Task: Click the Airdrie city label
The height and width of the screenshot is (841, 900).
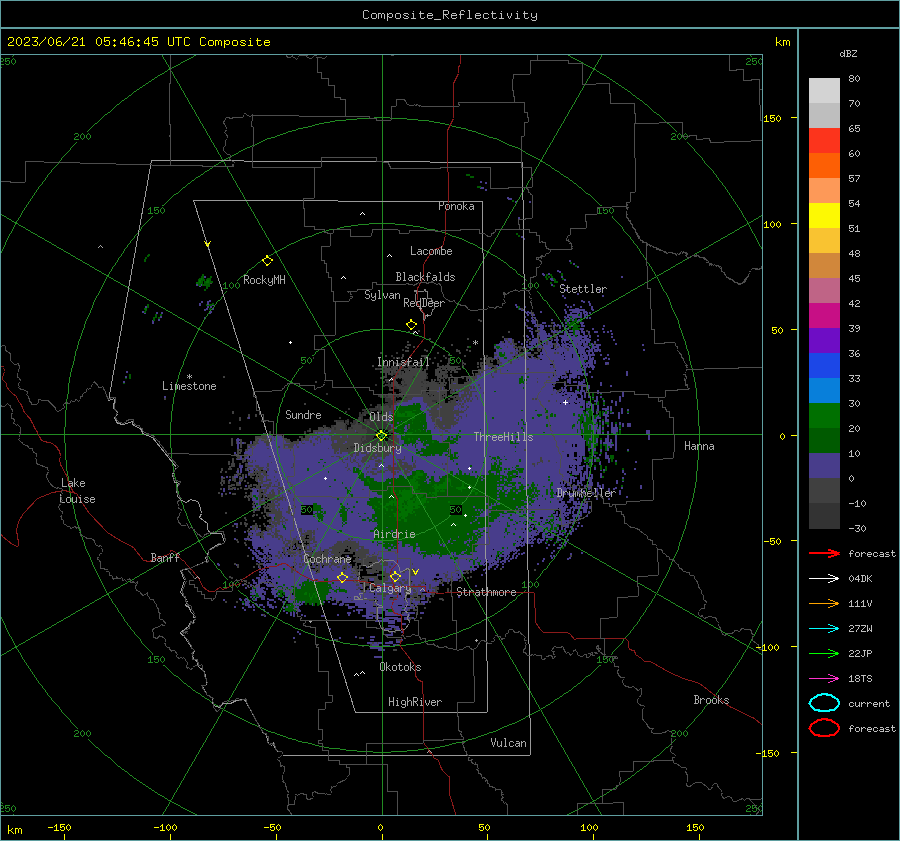Action: point(394,534)
